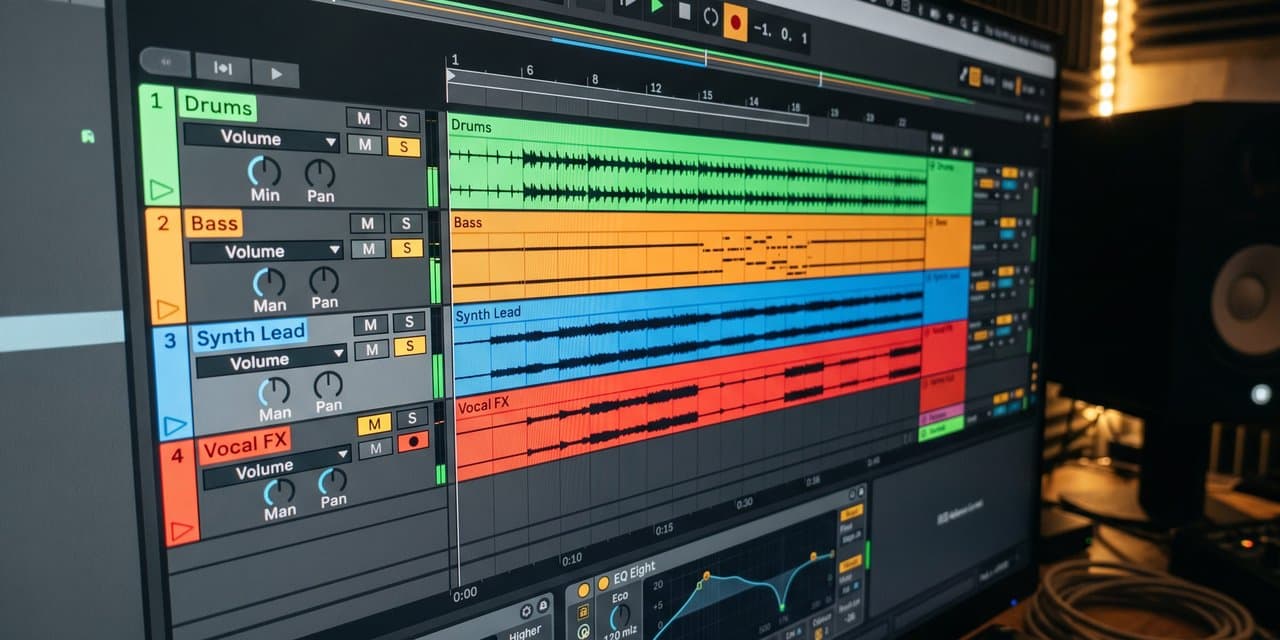Viewport: 1280px width, 640px height.
Task: Toggle the EQ Eight device activator circle
Action: [602, 582]
